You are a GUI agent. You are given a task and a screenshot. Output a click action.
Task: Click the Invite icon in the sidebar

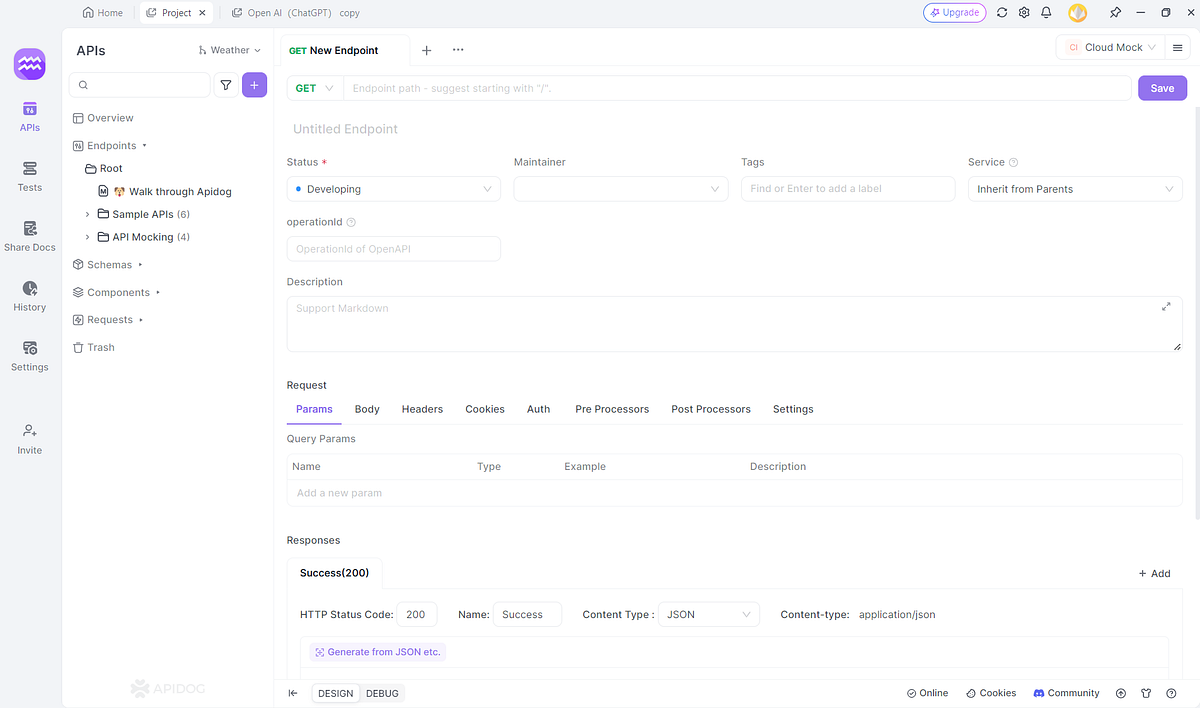point(29,437)
